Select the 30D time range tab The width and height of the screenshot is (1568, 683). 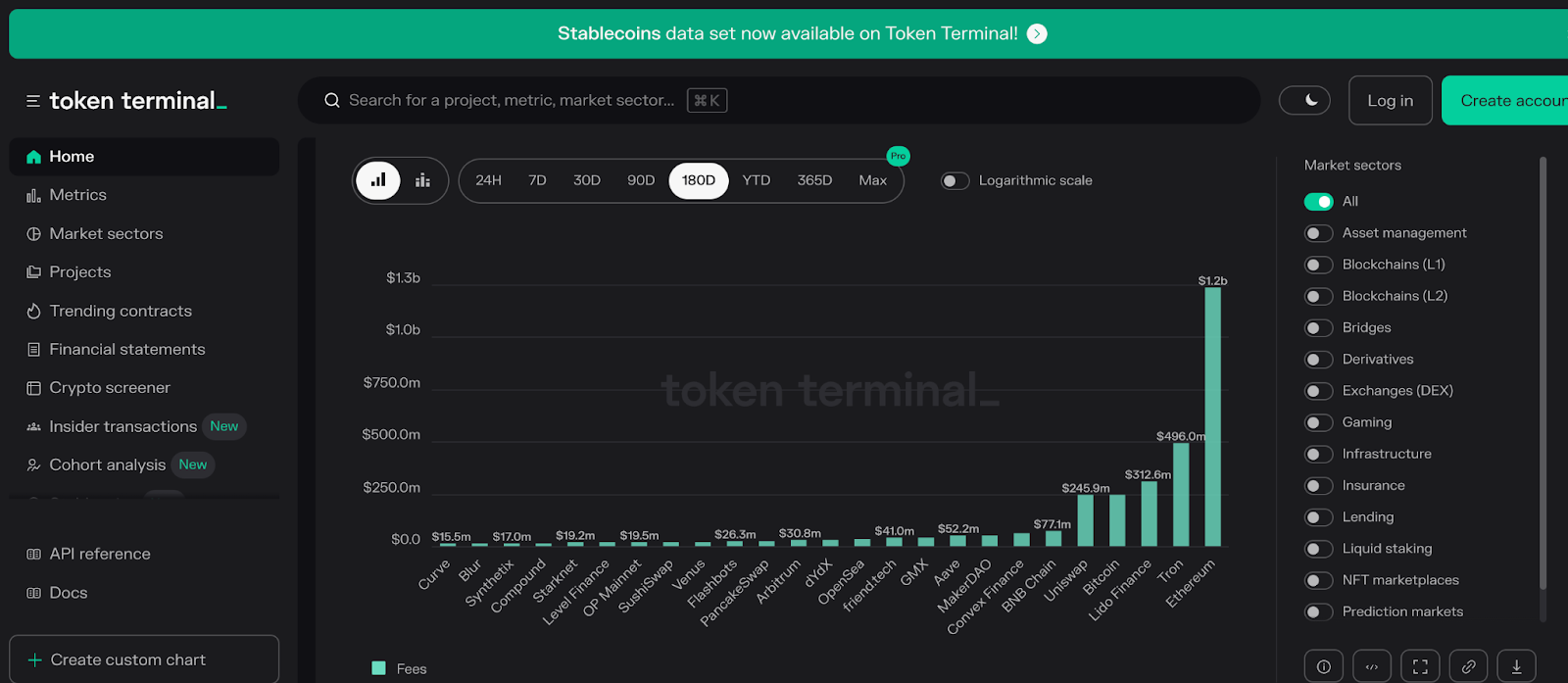pyautogui.click(x=587, y=180)
